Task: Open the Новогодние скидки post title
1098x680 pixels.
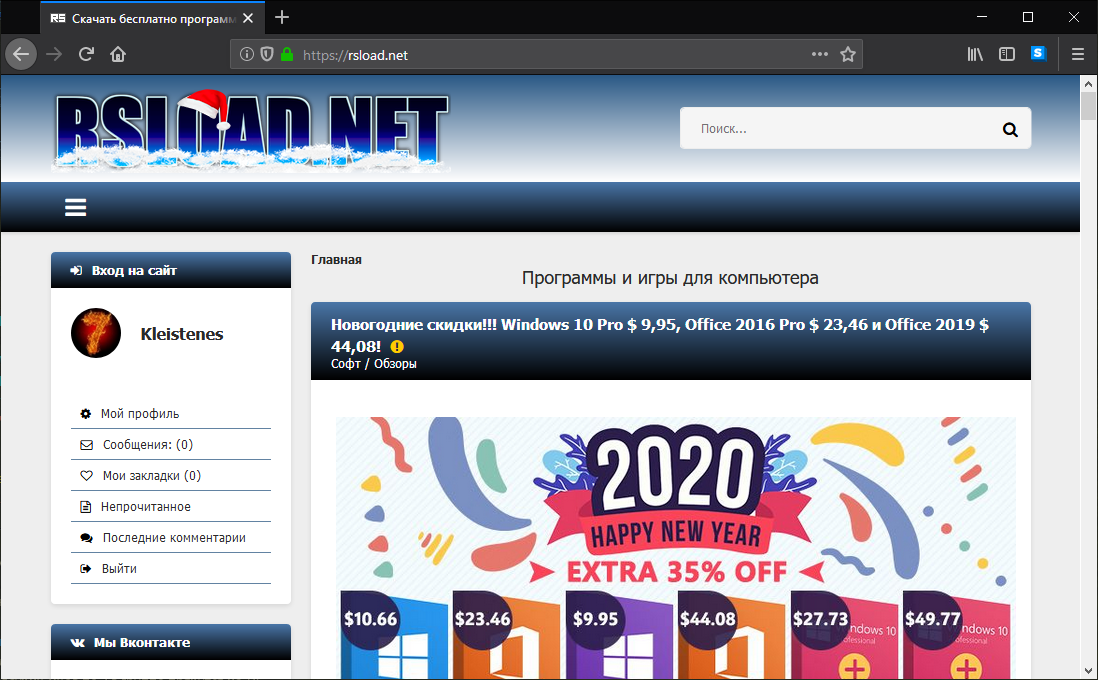Action: [x=660, y=335]
